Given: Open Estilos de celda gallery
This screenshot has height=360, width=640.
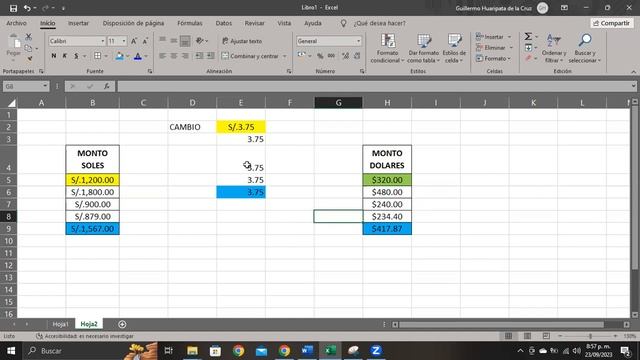Looking at the screenshot, I should [454, 49].
